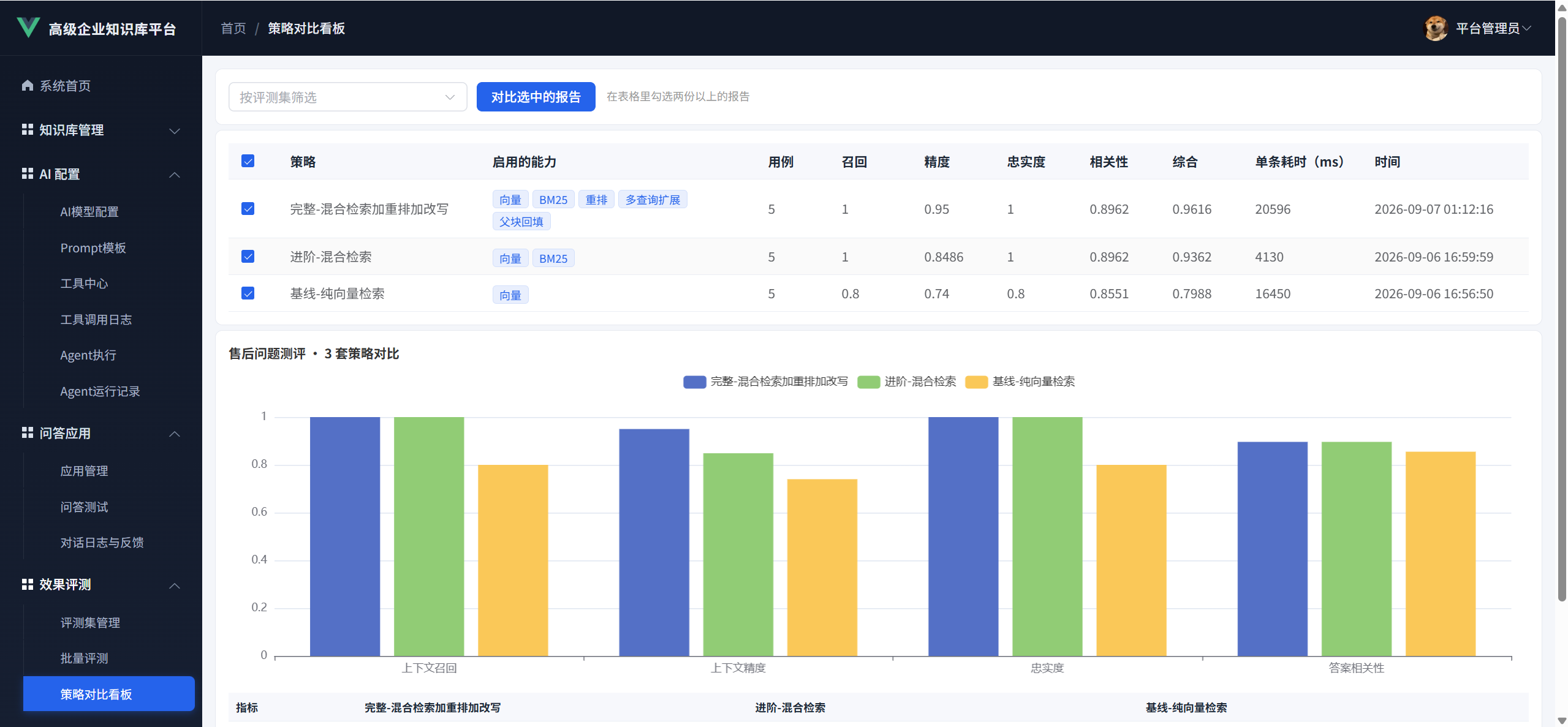Screen dimensions: 1568x727
Task: Uncheck the 基线-纯向量检索 row checkbox
Action: [248, 293]
